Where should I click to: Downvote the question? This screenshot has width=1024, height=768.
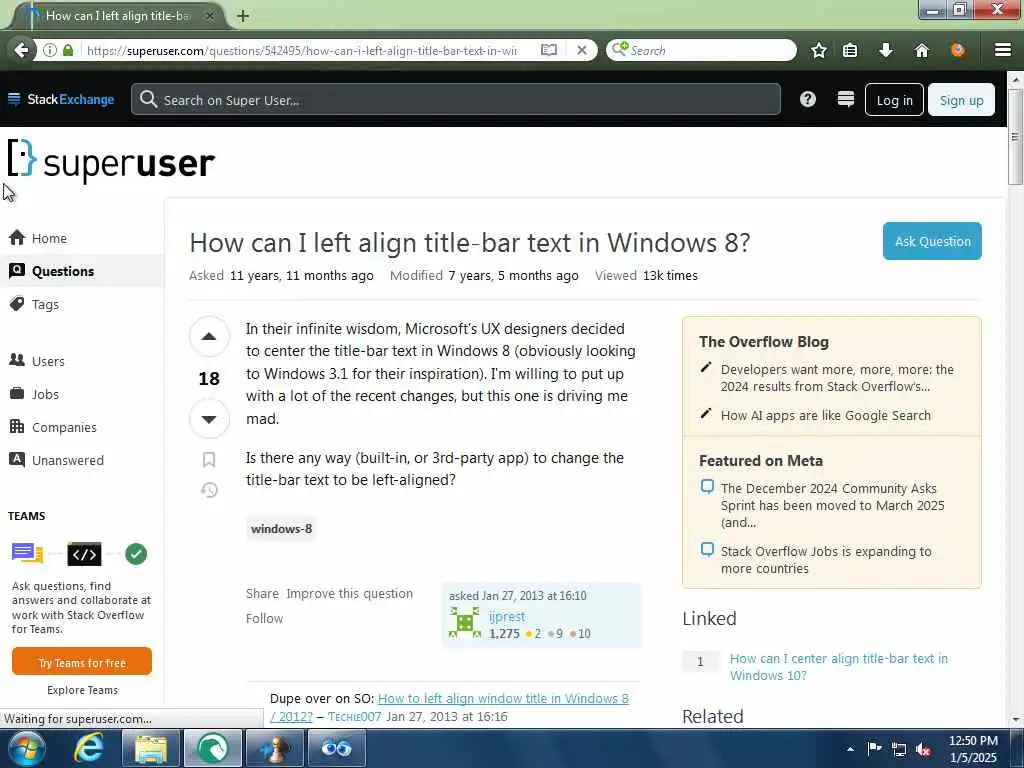point(209,419)
